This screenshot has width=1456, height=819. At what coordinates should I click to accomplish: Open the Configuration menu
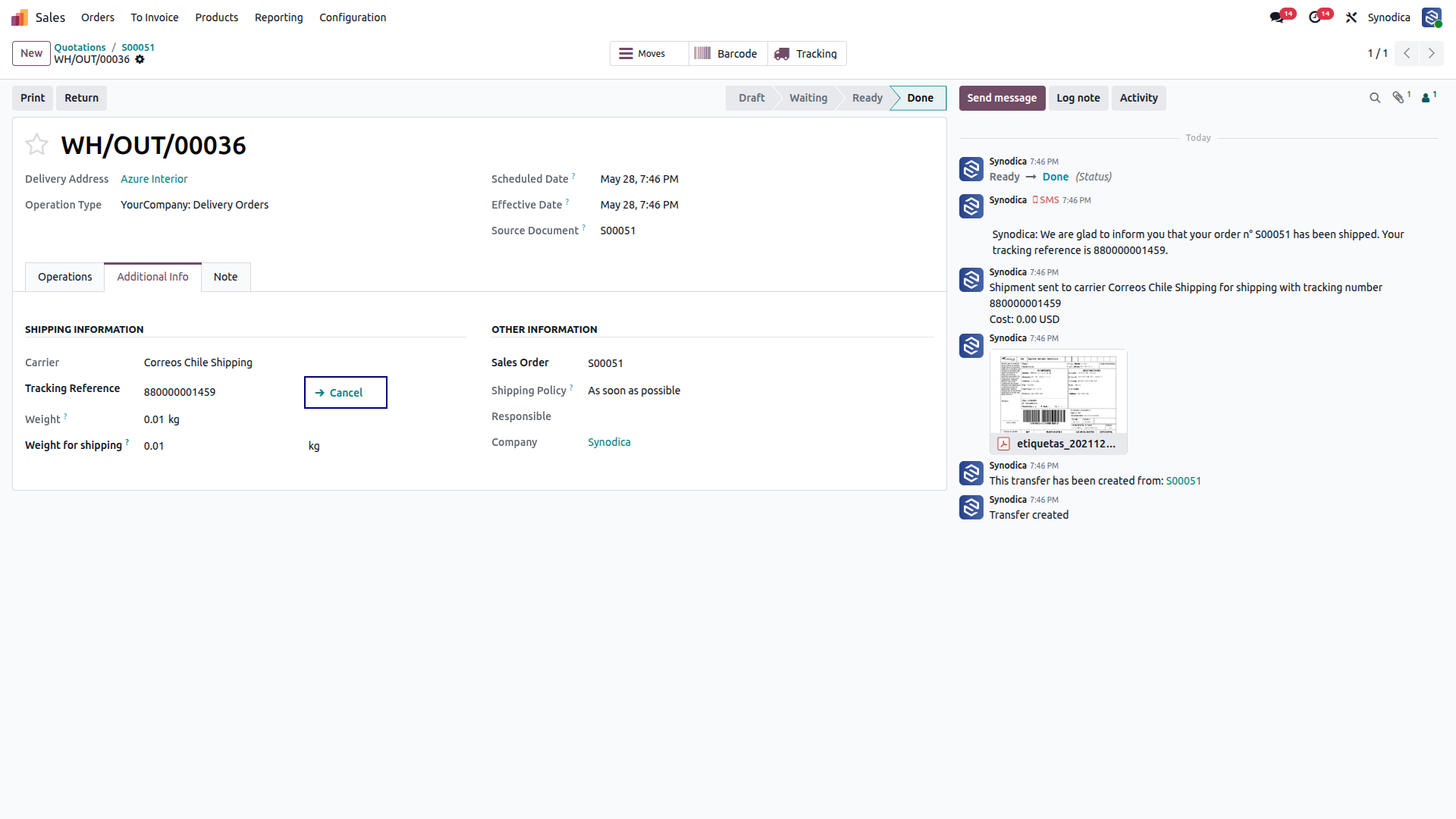[x=353, y=17]
